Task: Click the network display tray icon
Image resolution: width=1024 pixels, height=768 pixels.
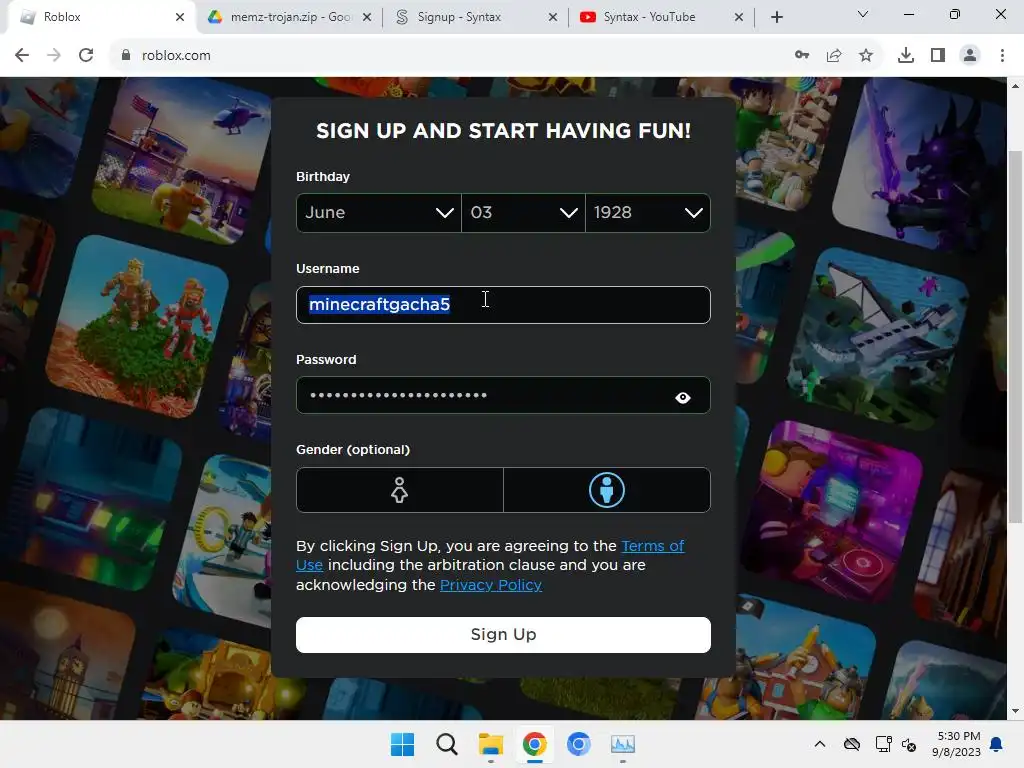Action: [x=884, y=744]
